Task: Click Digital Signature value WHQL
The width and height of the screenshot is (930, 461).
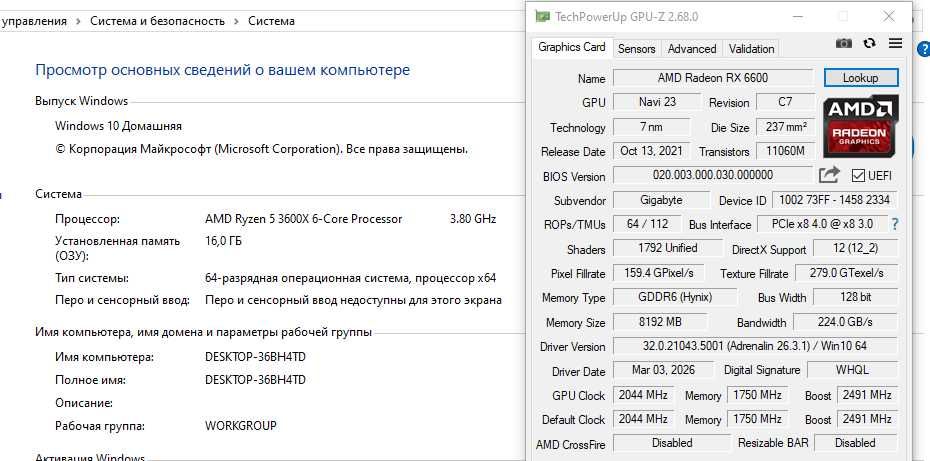Action: (x=852, y=370)
